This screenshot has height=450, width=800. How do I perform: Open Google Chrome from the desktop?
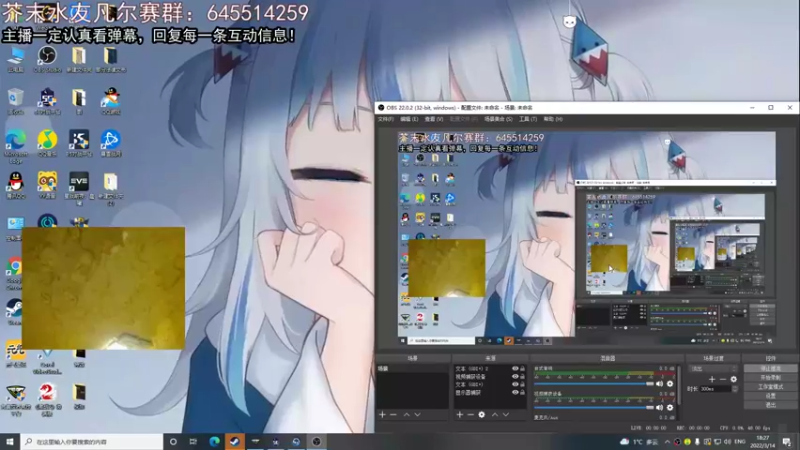click(x=14, y=273)
